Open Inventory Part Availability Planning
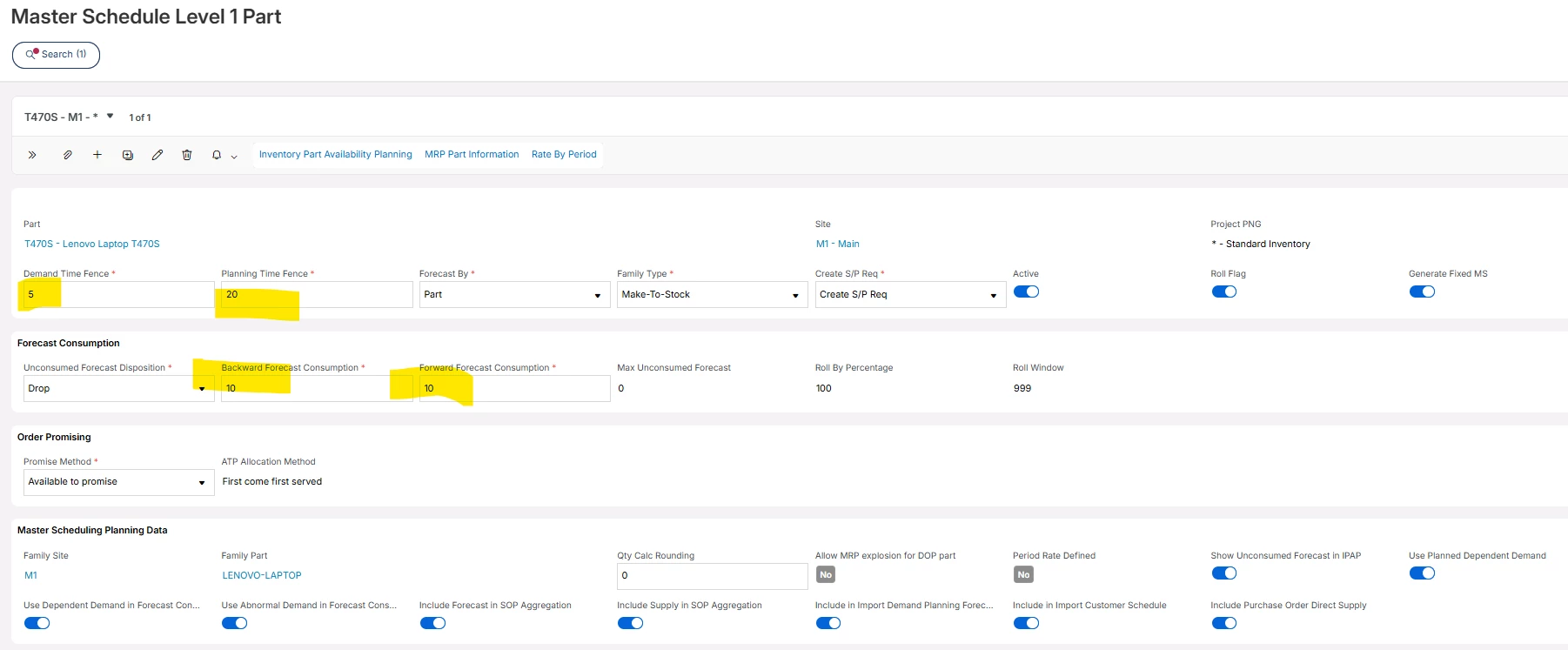 point(335,155)
